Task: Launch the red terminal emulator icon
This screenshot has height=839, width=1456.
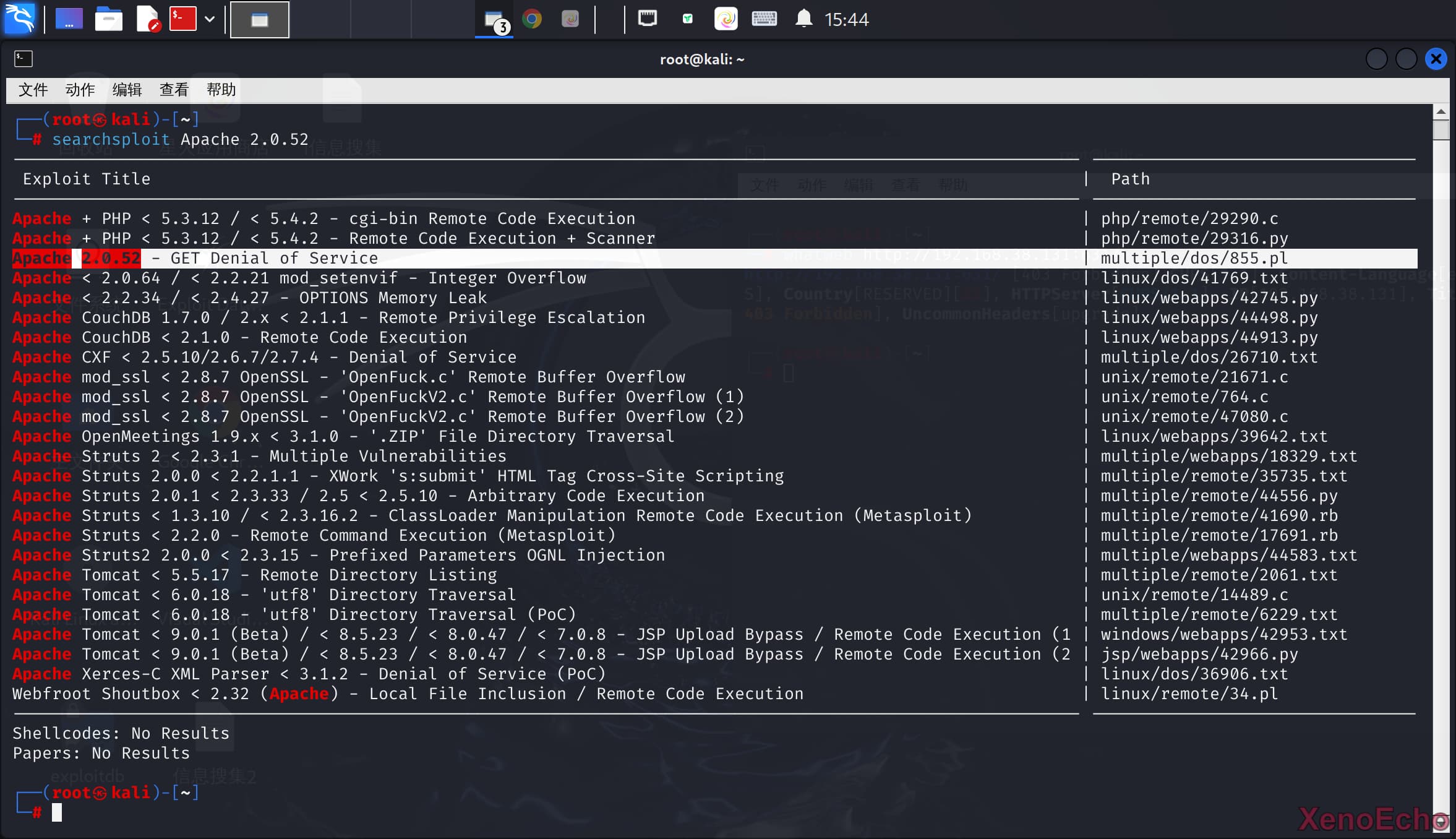Action: coord(183,19)
